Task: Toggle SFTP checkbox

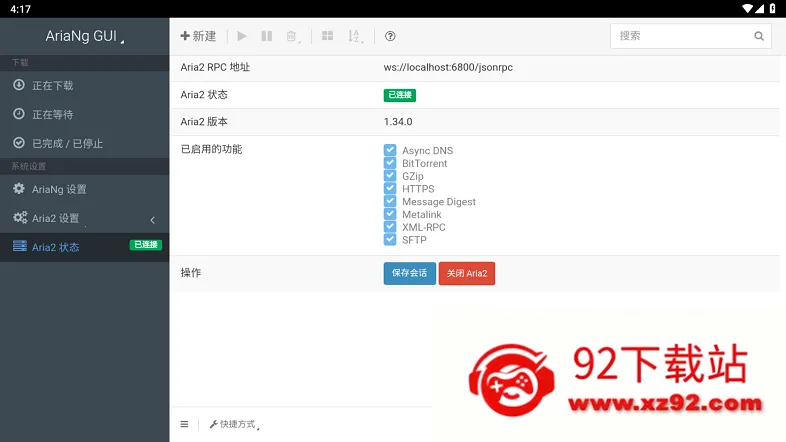Action: click(x=390, y=240)
